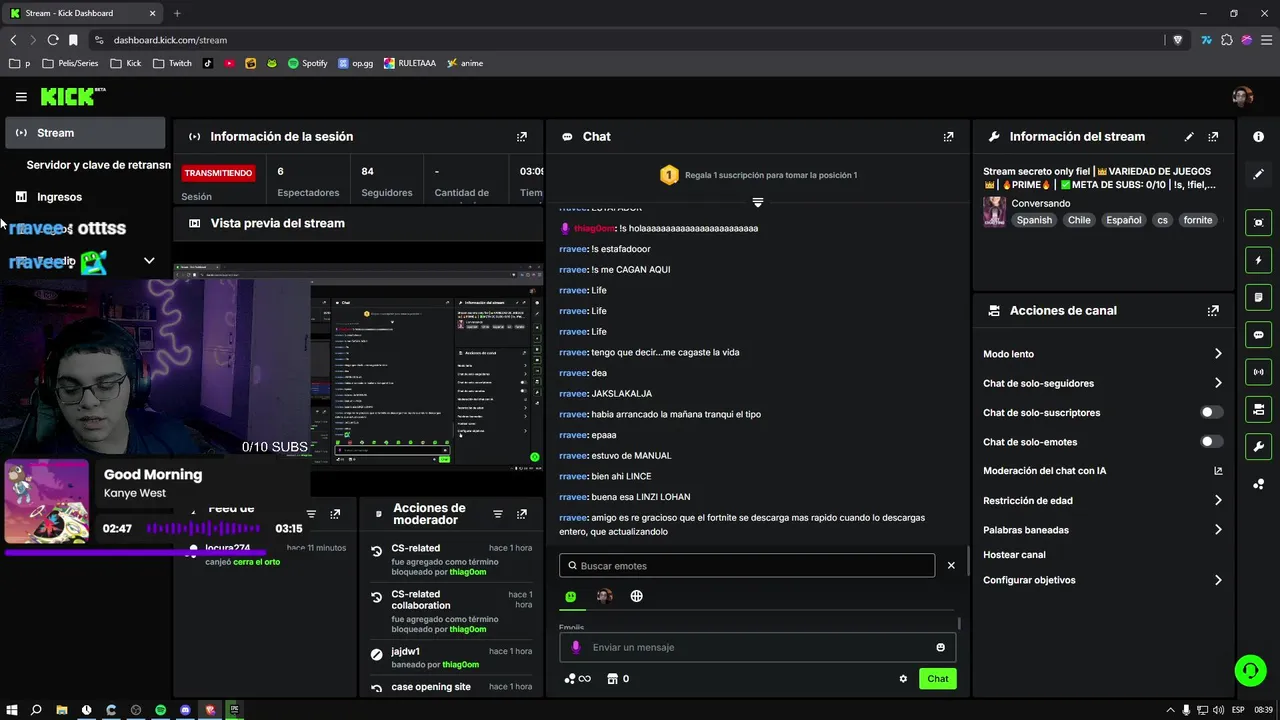Image resolution: width=1280 pixels, height=720 pixels.
Task: Open Windows Start menu
Action: point(12,710)
